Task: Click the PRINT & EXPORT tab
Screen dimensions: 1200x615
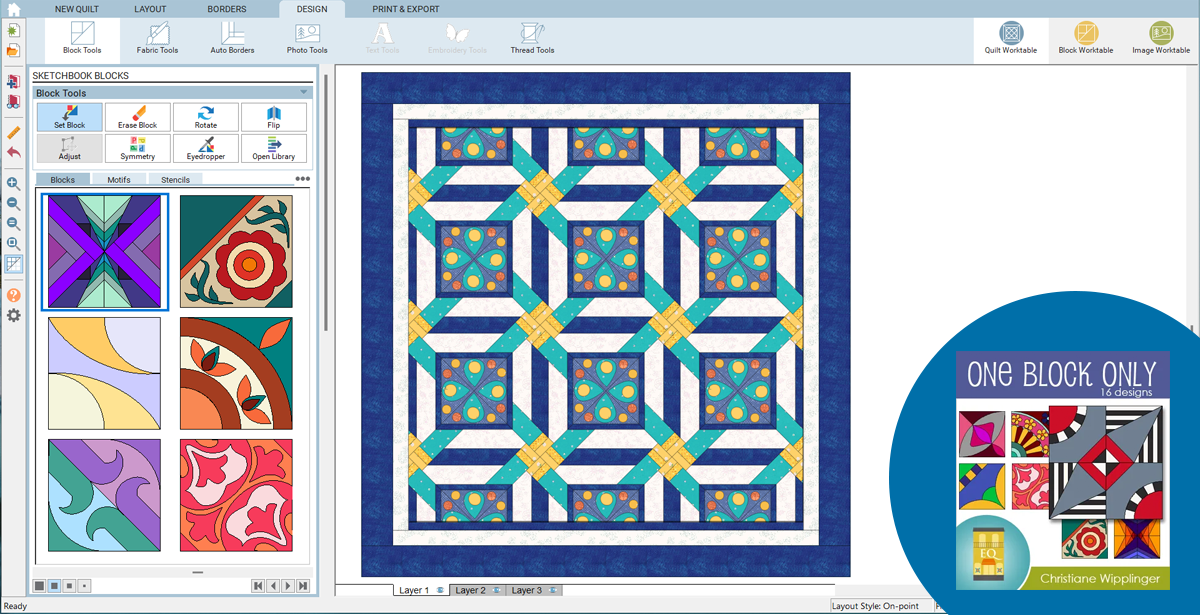Action: [406, 9]
